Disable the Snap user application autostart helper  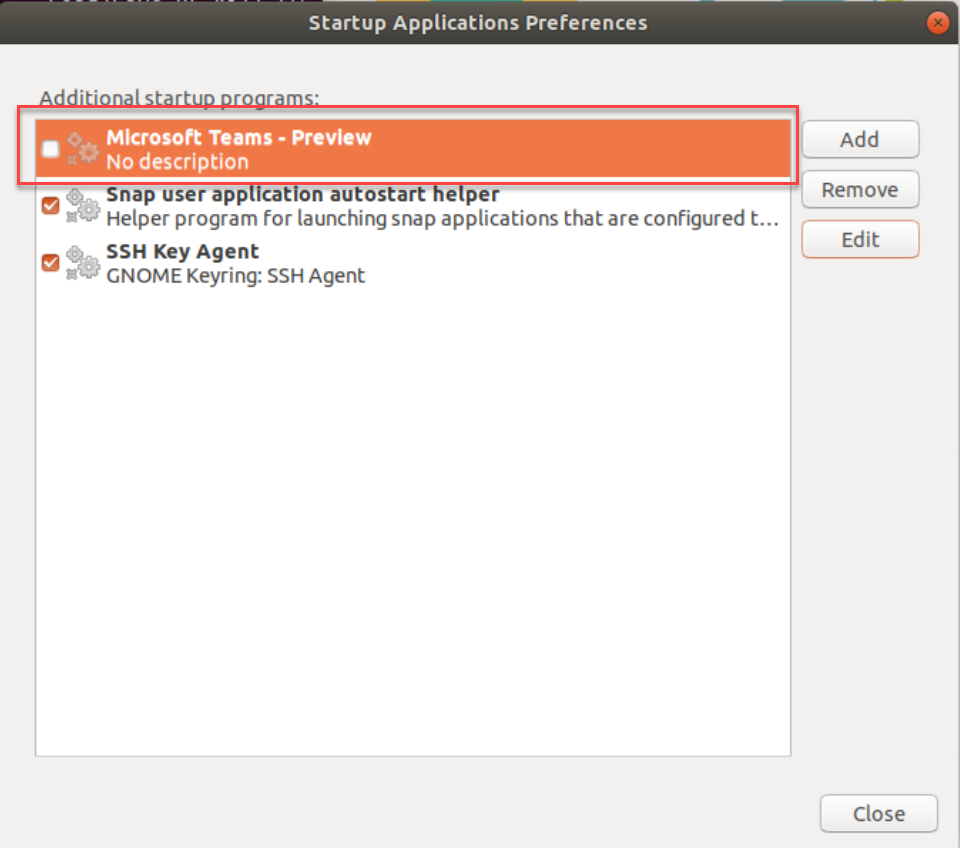pyautogui.click(x=49, y=204)
